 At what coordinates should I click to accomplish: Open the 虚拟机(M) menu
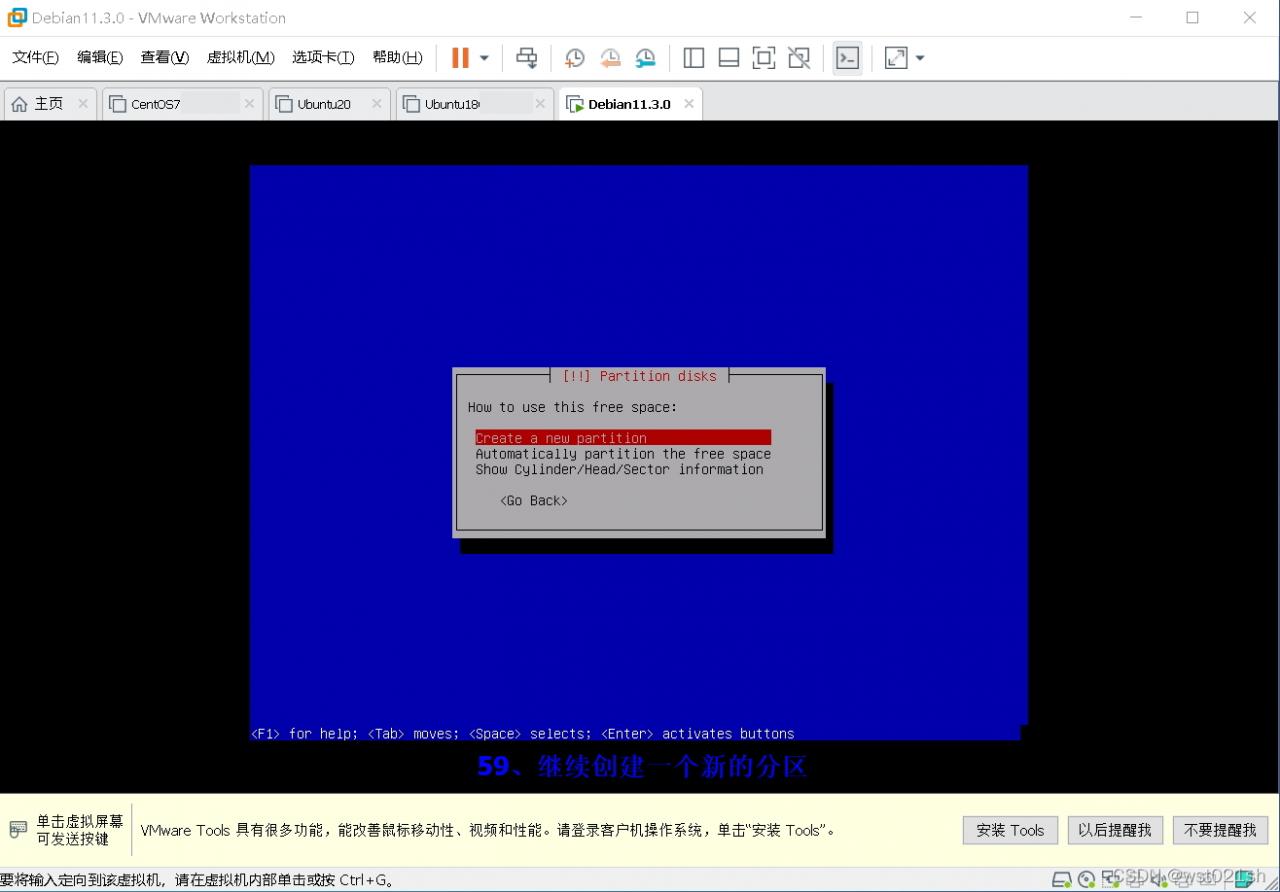pyautogui.click(x=240, y=57)
